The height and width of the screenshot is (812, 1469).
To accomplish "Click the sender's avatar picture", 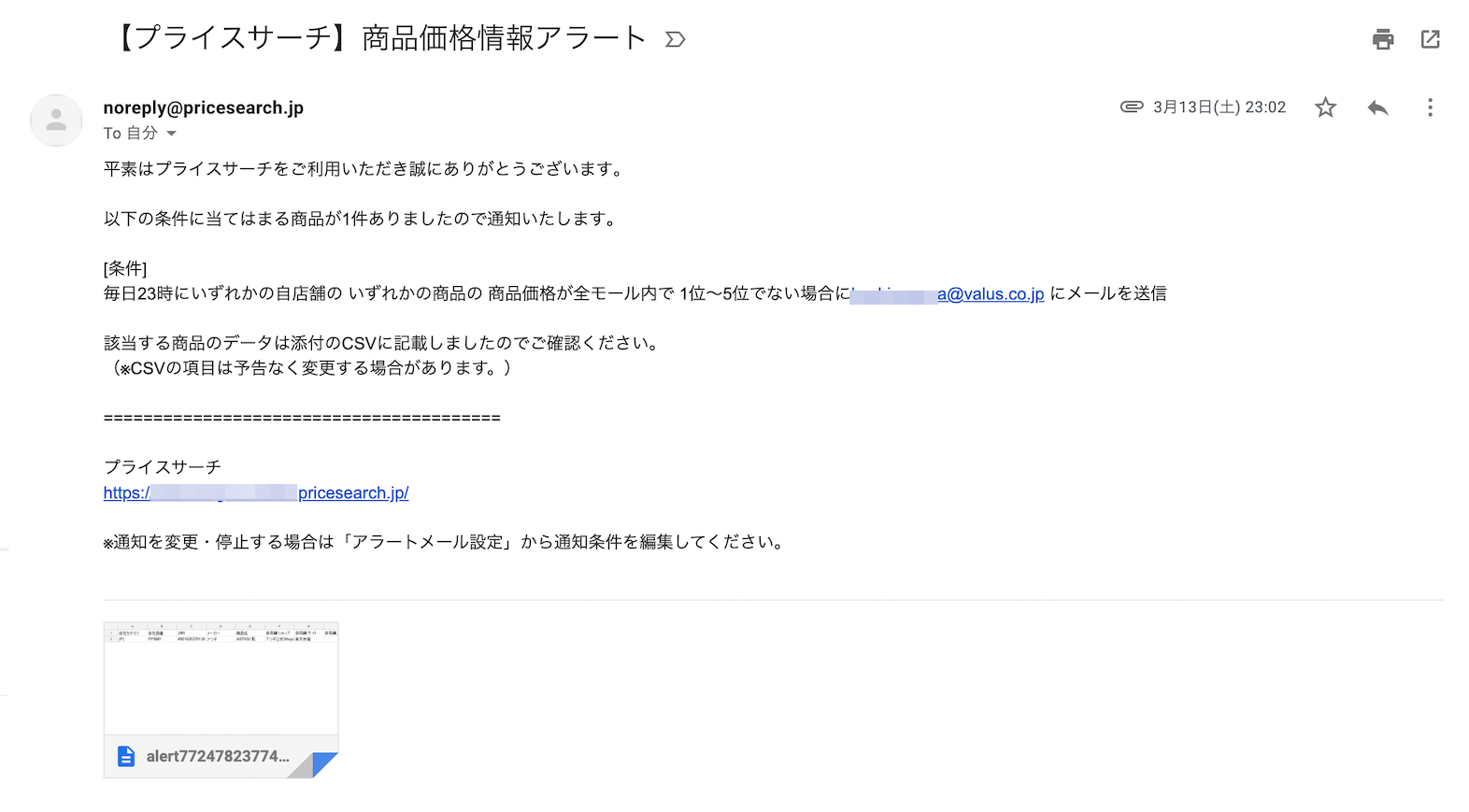I will tap(56, 120).
